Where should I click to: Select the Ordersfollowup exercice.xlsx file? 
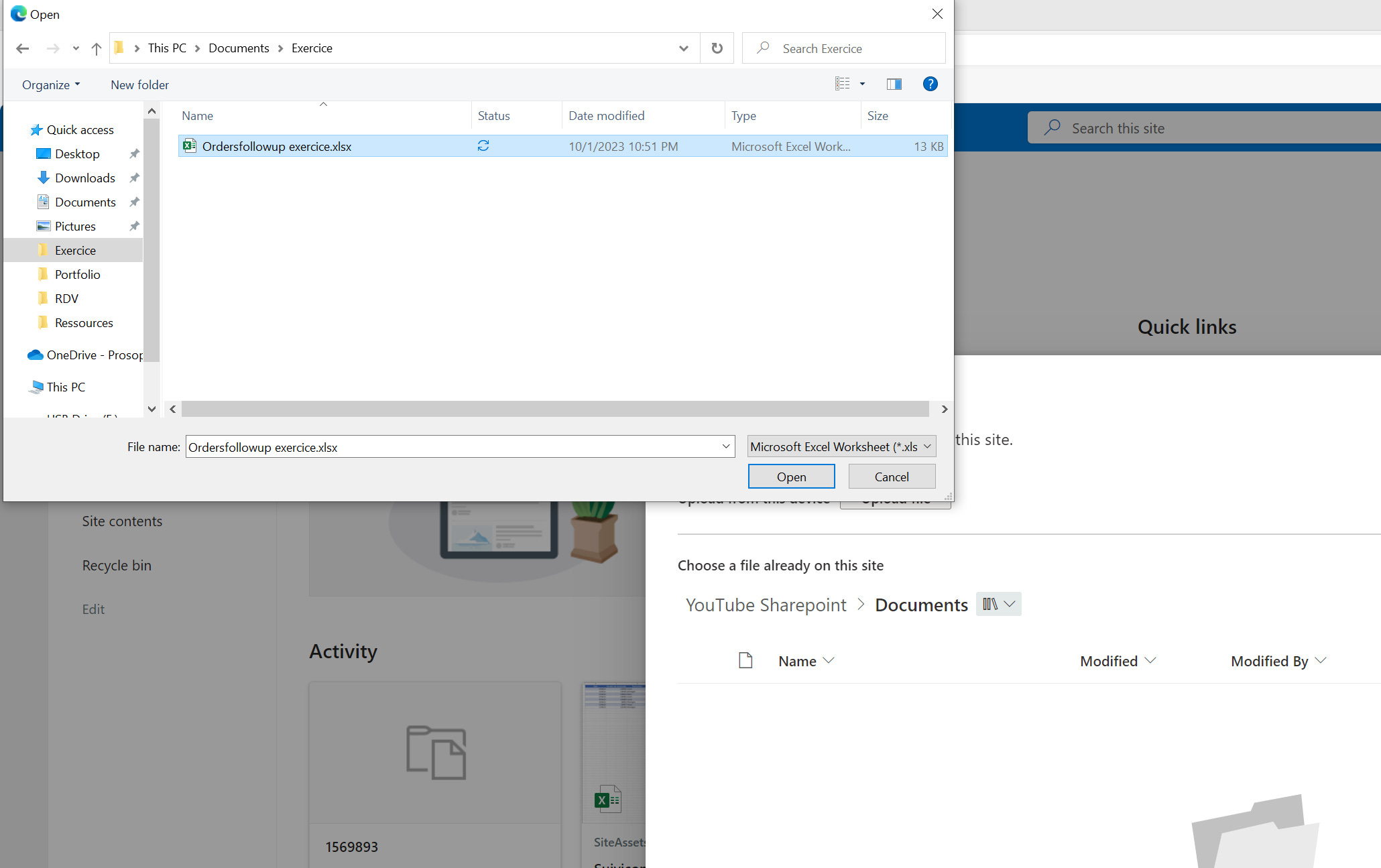tap(276, 146)
